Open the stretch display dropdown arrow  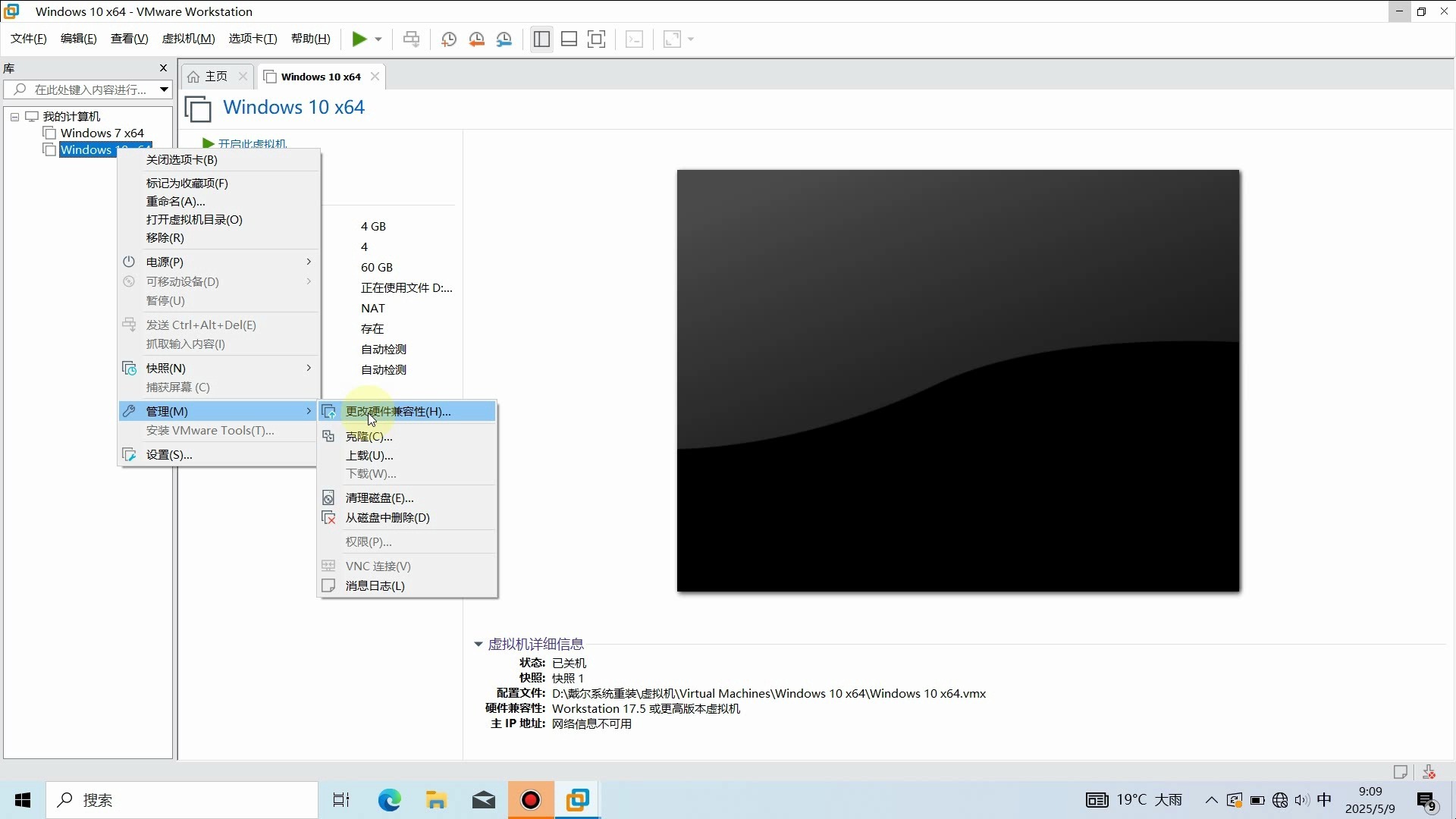[x=691, y=39]
